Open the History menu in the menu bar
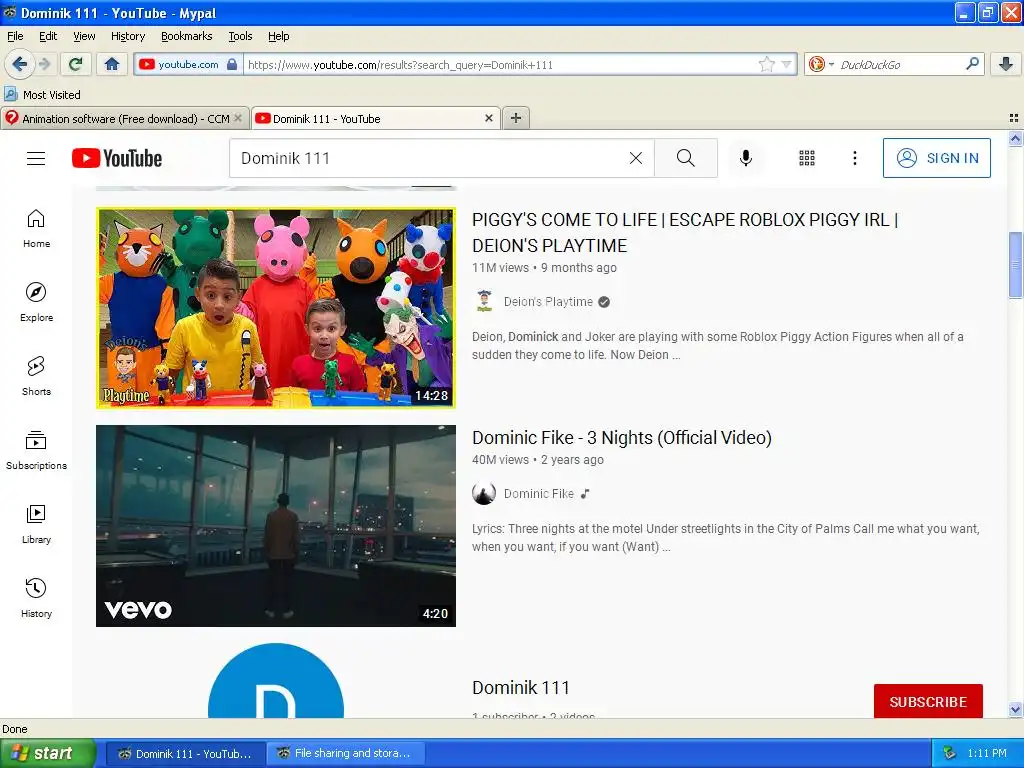 pos(127,36)
